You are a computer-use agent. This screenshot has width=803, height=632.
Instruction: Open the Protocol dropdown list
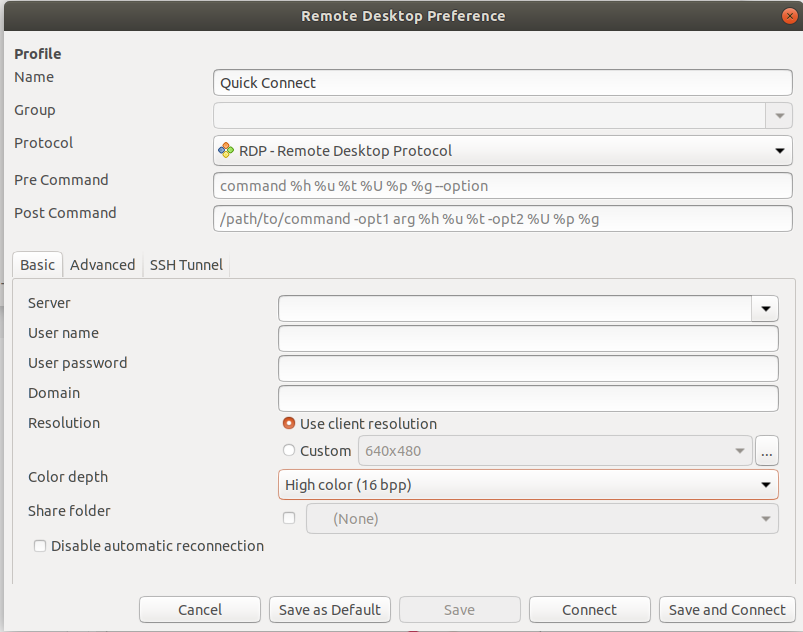779,151
